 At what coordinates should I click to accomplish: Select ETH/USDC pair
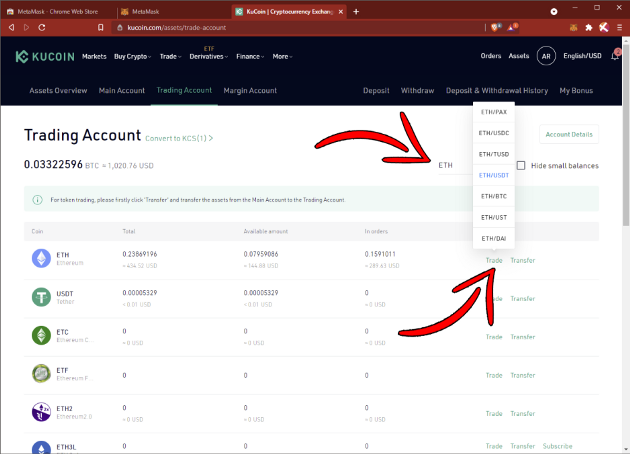click(x=494, y=133)
